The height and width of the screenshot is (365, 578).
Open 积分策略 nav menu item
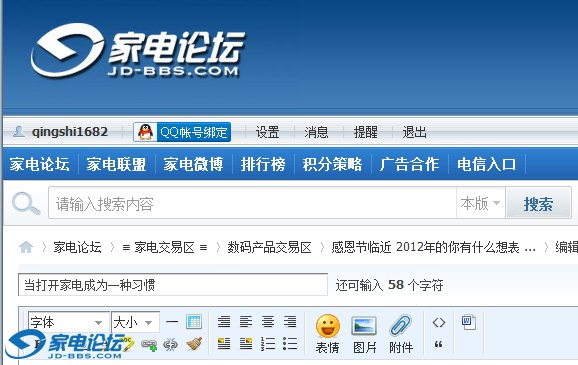tap(332, 164)
